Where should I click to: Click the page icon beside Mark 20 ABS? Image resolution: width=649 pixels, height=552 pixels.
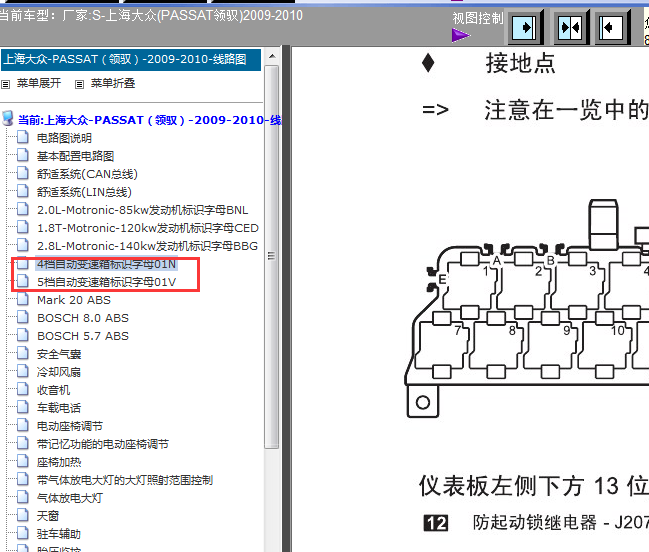point(23,299)
